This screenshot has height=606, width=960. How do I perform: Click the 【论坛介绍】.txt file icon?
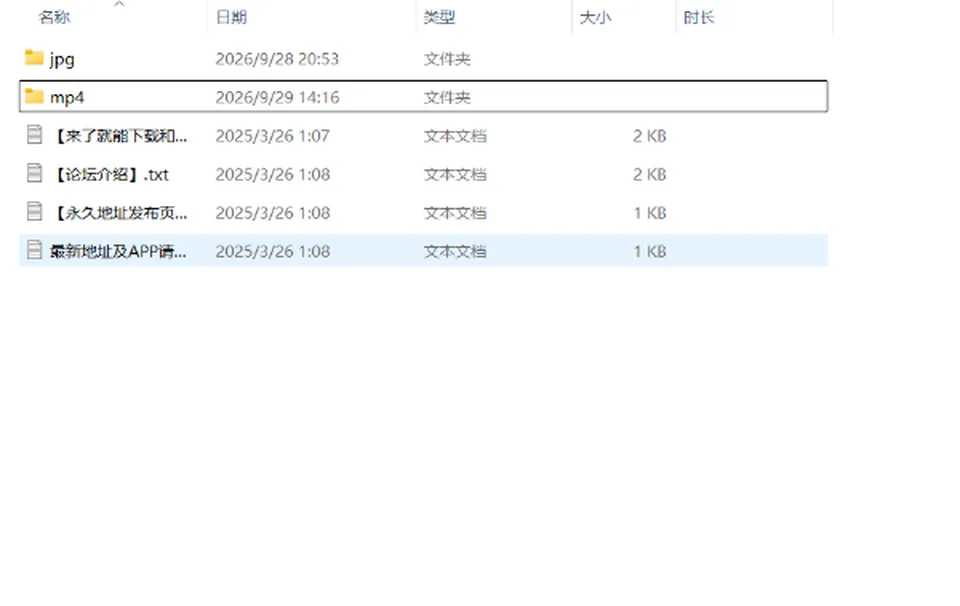coord(34,174)
